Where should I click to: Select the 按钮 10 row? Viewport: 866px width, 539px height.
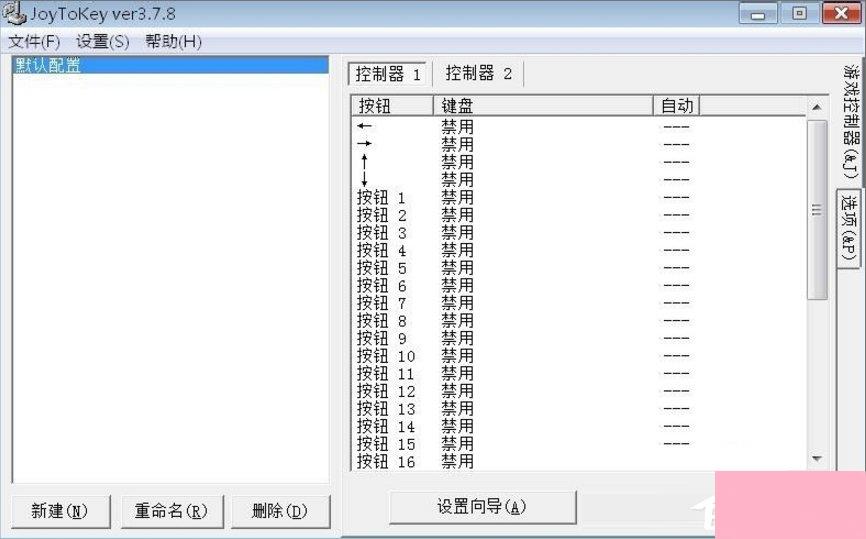578,356
